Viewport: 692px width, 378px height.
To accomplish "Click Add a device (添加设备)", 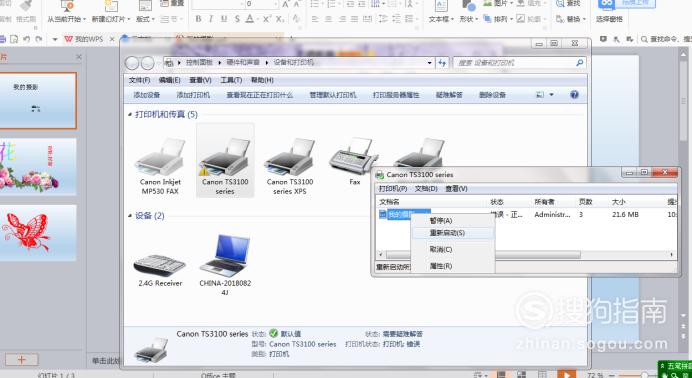I will click(x=147, y=95).
